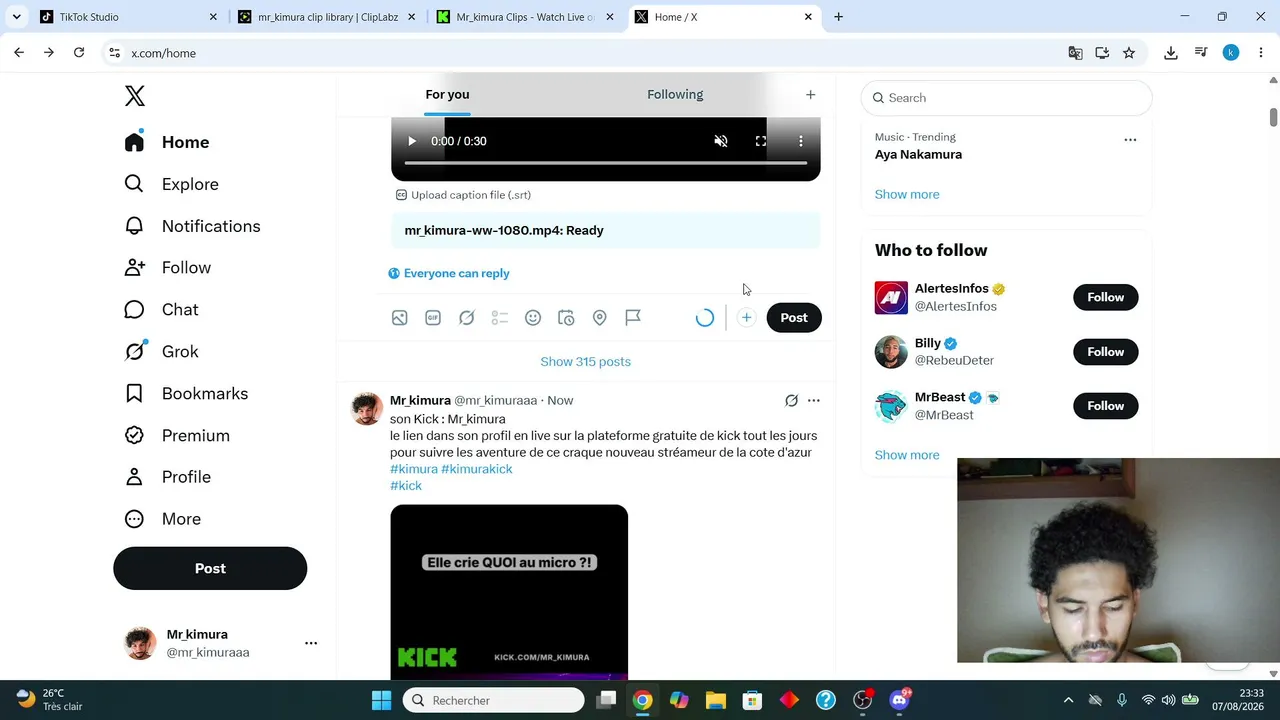The width and height of the screenshot is (1280, 720).
Task: Click Show 315 posts
Action: click(x=586, y=362)
